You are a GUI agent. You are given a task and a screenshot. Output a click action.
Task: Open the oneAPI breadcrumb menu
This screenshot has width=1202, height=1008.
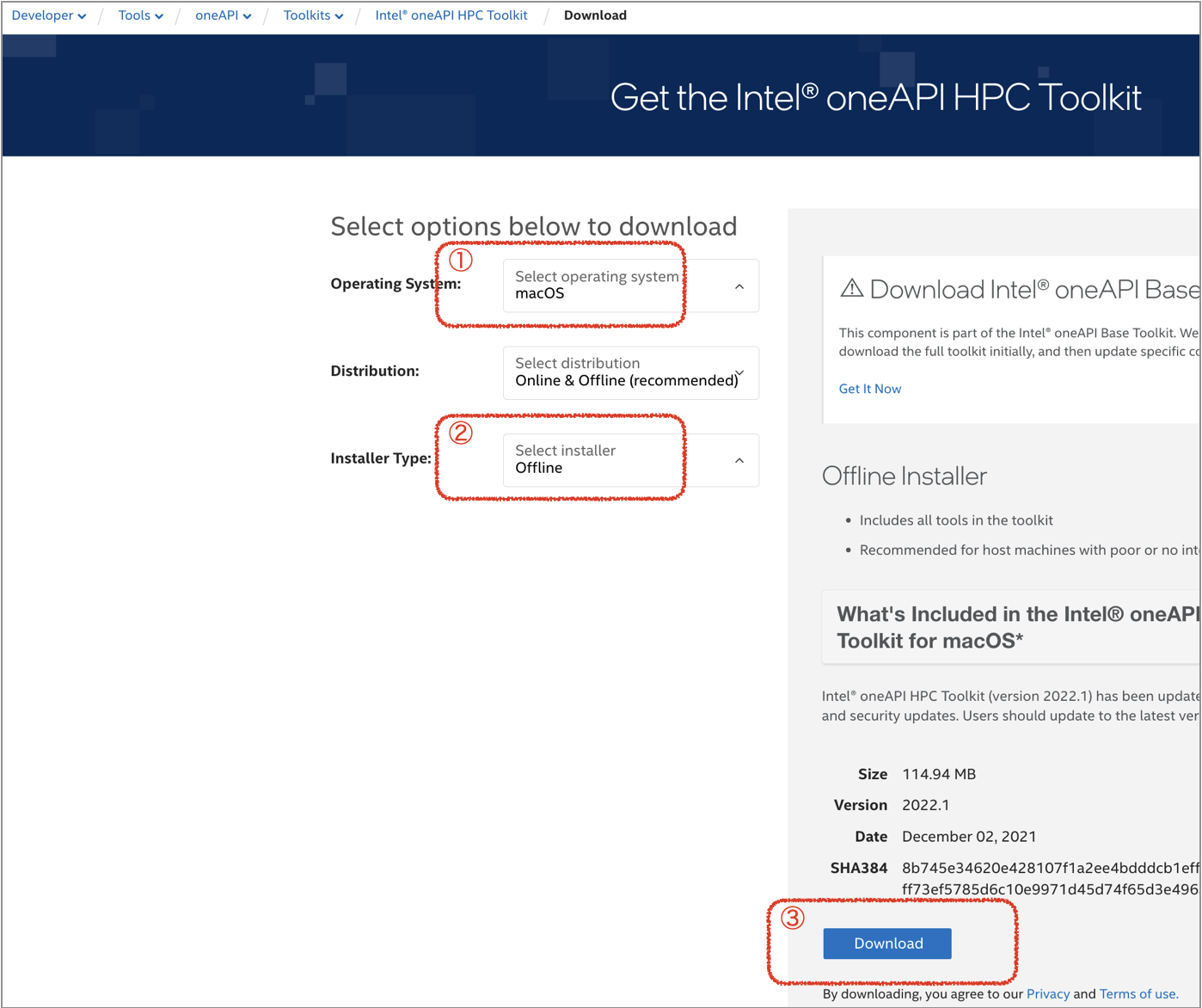pyautogui.click(x=224, y=15)
